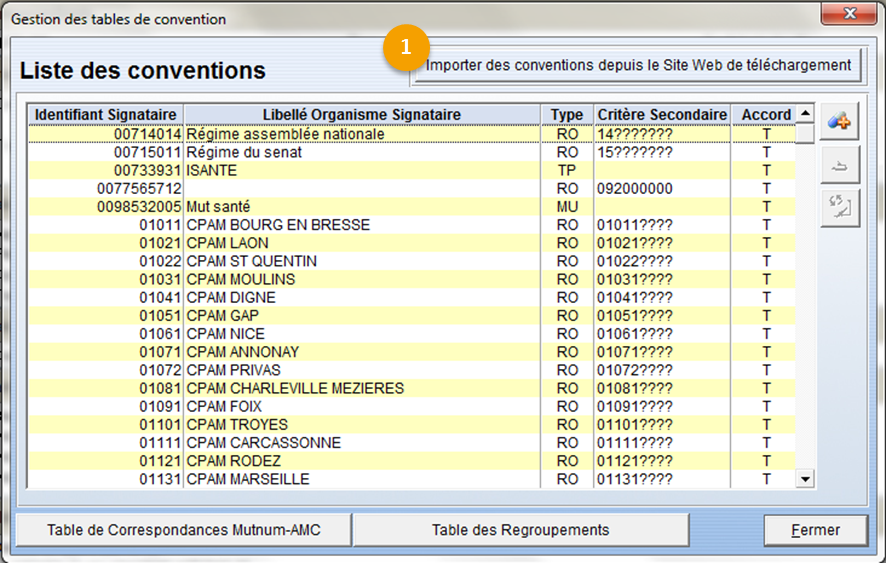Screen dimensions: 886x563
Task: Click the greyed-out delete convention icon button
Action: tap(839, 165)
